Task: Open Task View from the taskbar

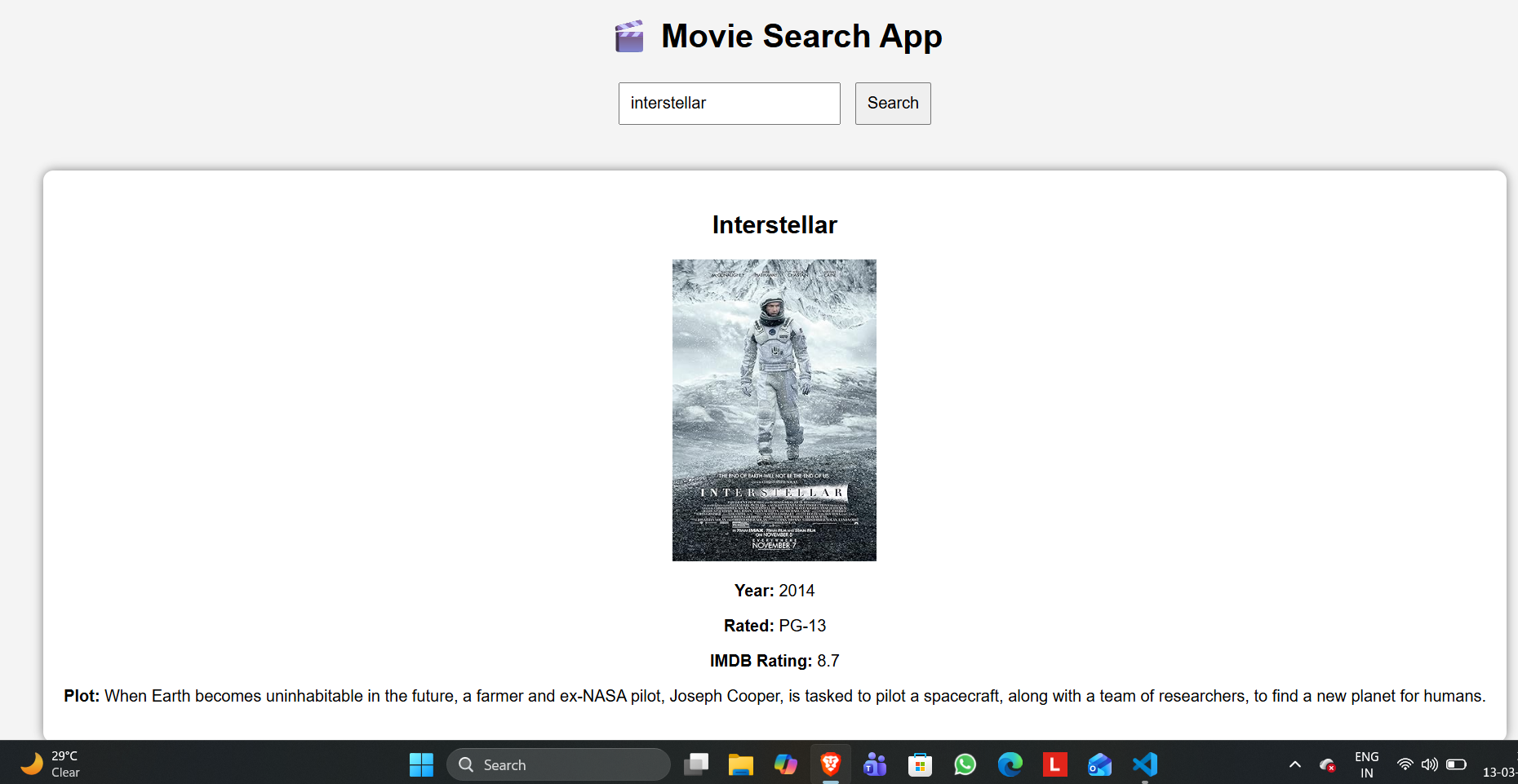Action: 696,764
